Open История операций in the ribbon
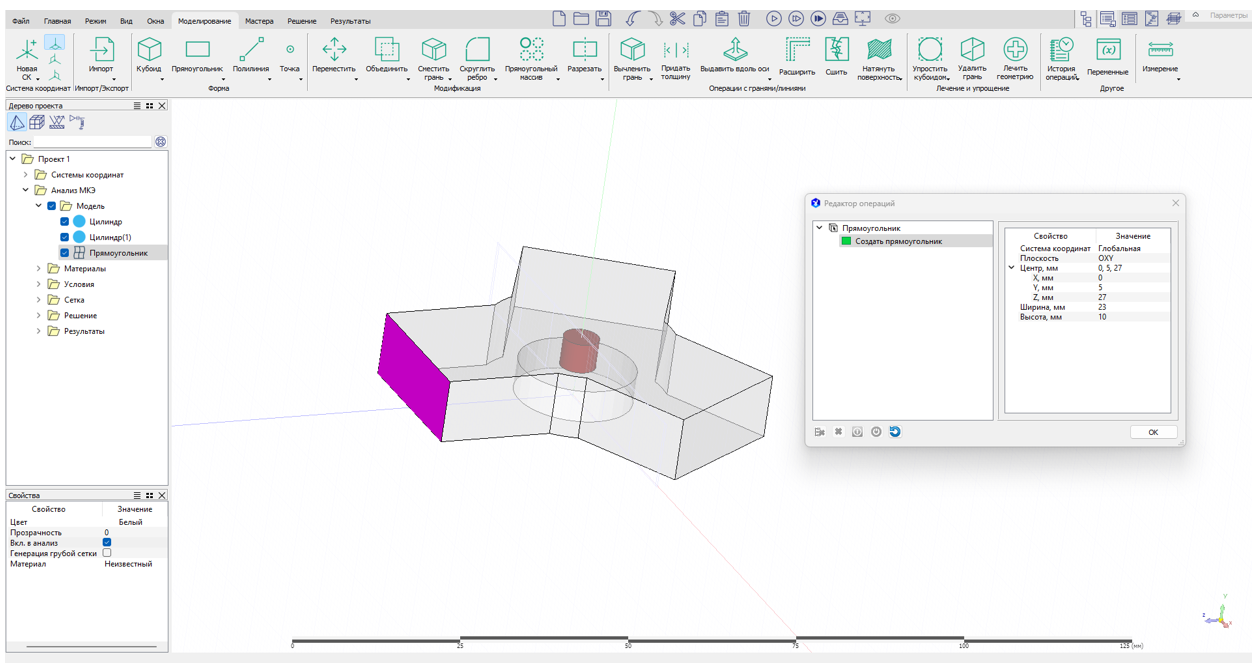Screen dimensions: 1256x669 point(1061,55)
